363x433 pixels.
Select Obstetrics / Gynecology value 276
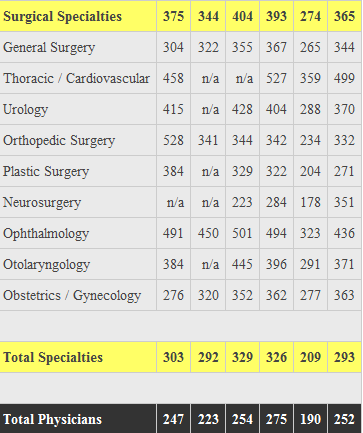point(173,295)
